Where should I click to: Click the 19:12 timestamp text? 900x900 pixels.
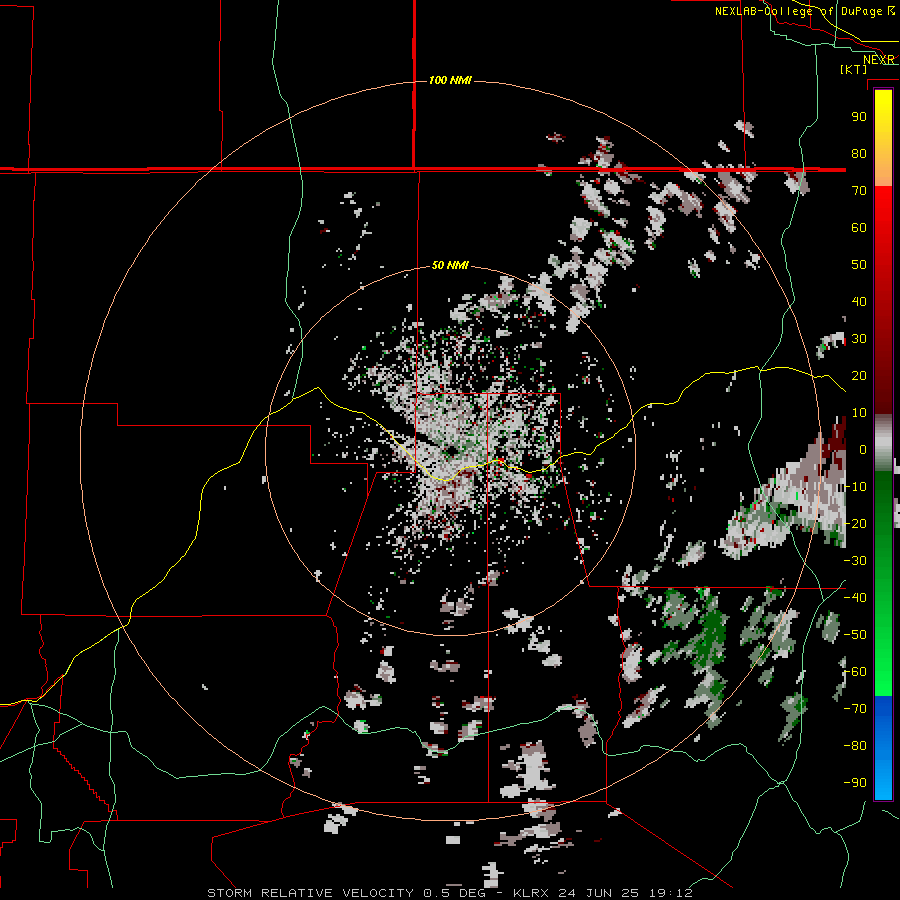tap(670, 893)
